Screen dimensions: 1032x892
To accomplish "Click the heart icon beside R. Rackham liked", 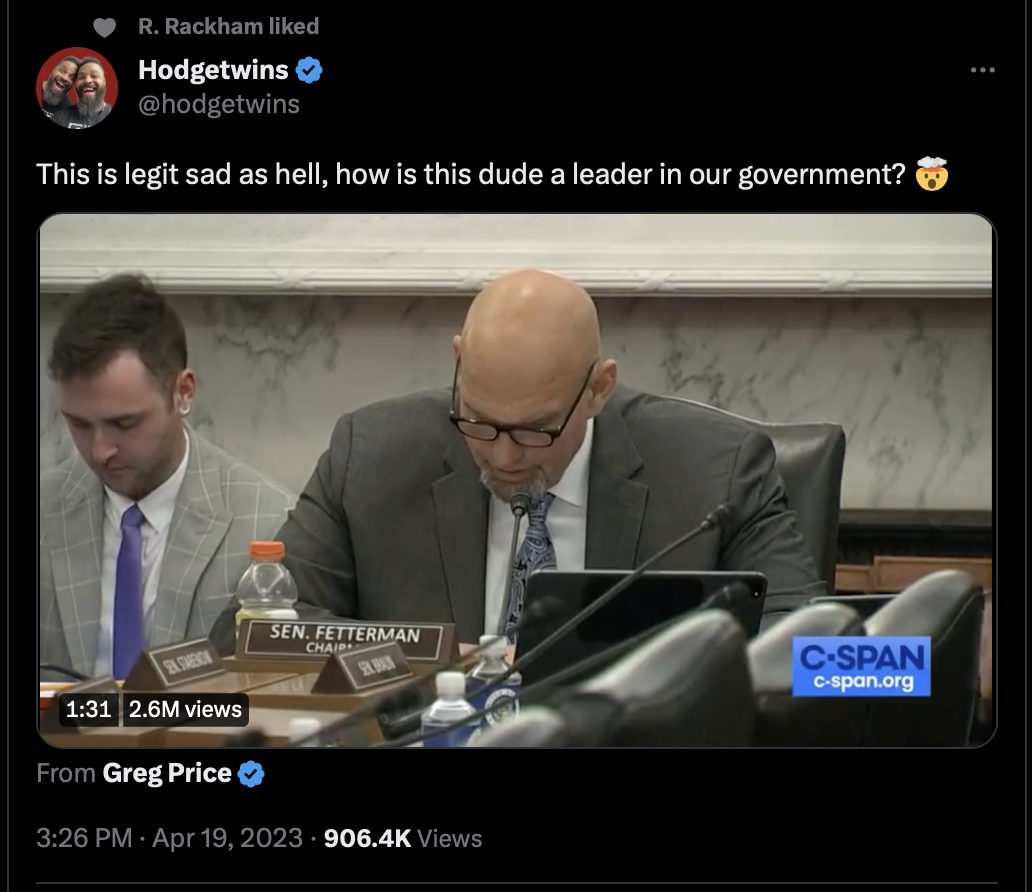I will click(104, 27).
